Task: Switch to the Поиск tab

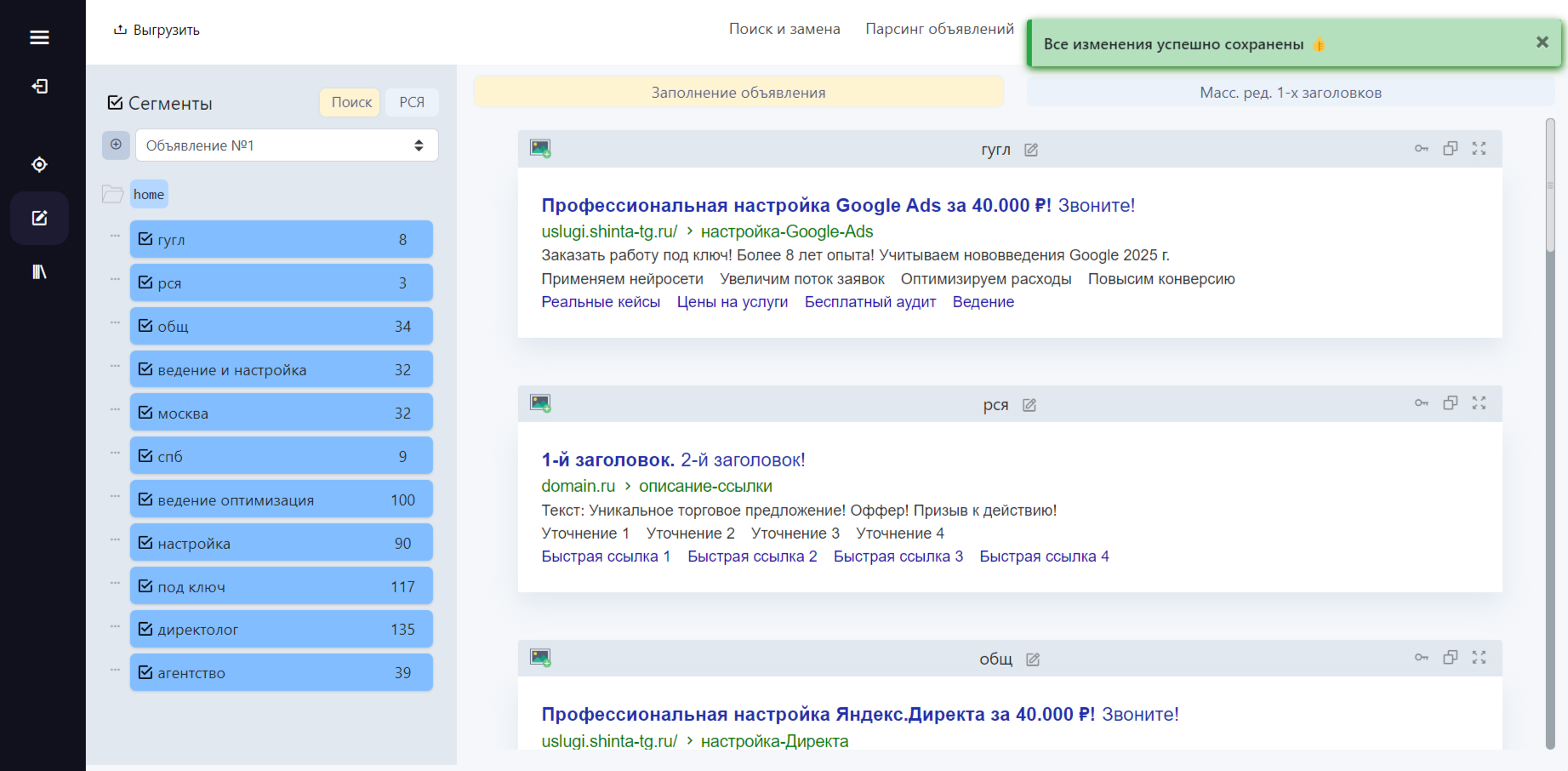Action: pyautogui.click(x=351, y=102)
